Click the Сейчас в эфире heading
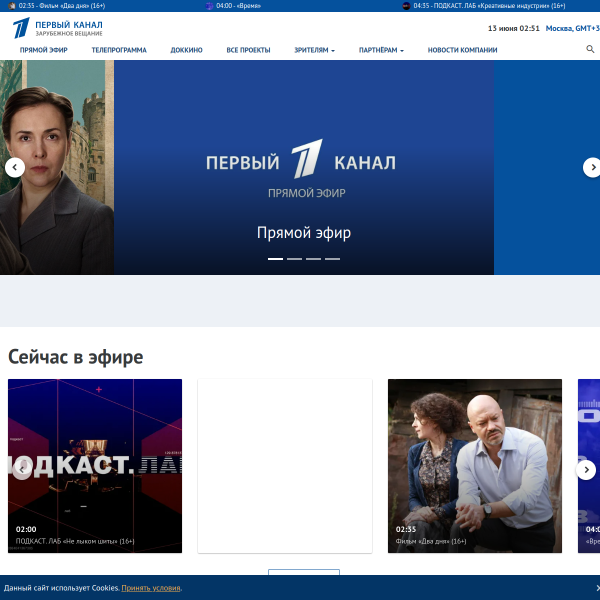600x600 pixels. coord(75,357)
